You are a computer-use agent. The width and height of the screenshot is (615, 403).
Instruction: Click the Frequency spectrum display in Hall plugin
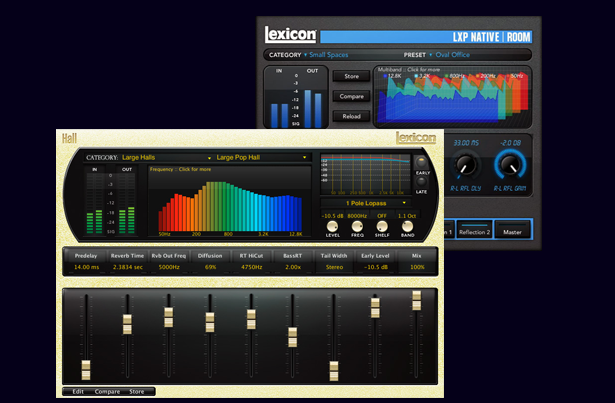click(x=229, y=201)
